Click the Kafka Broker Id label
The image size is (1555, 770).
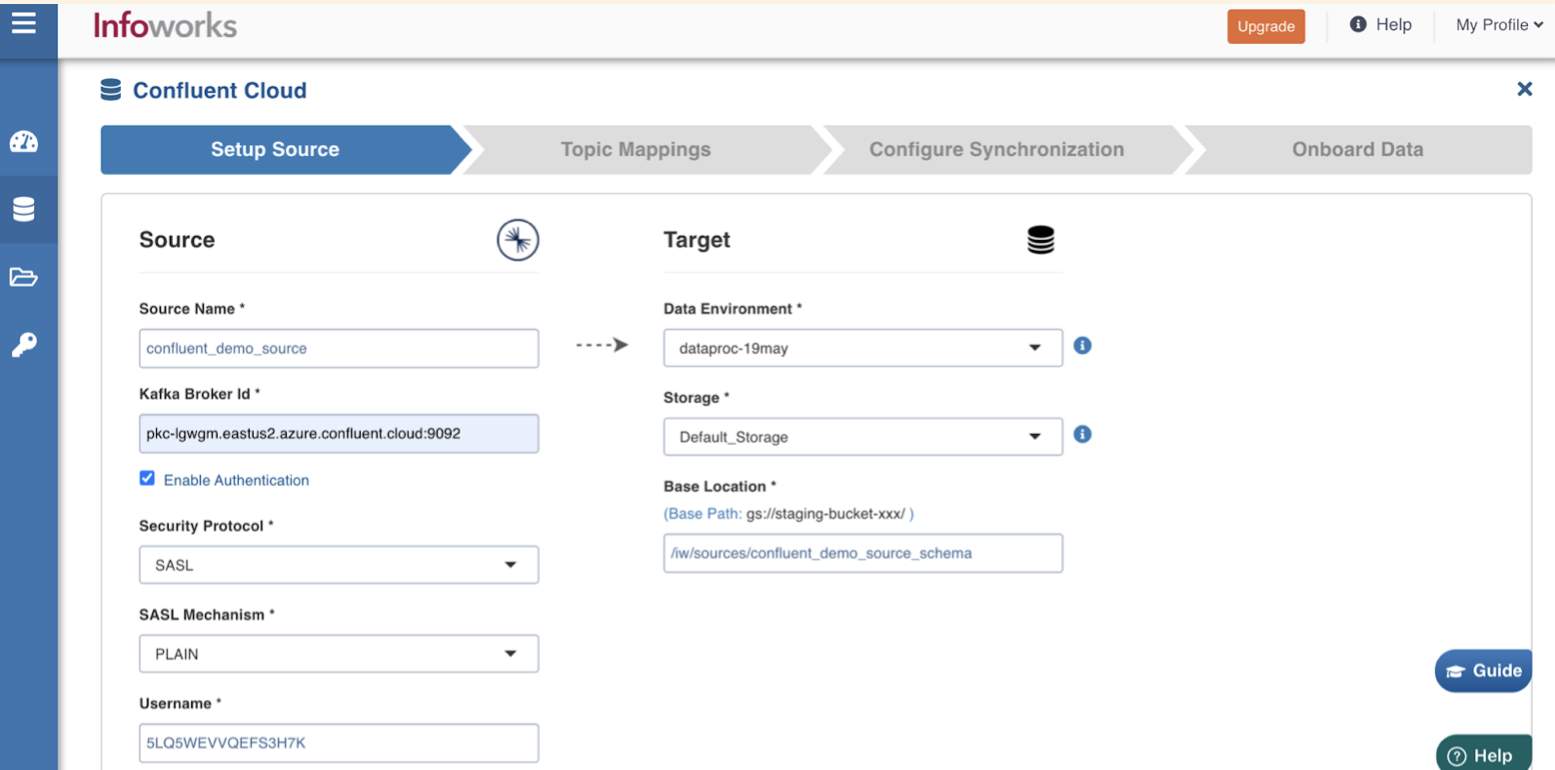200,394
